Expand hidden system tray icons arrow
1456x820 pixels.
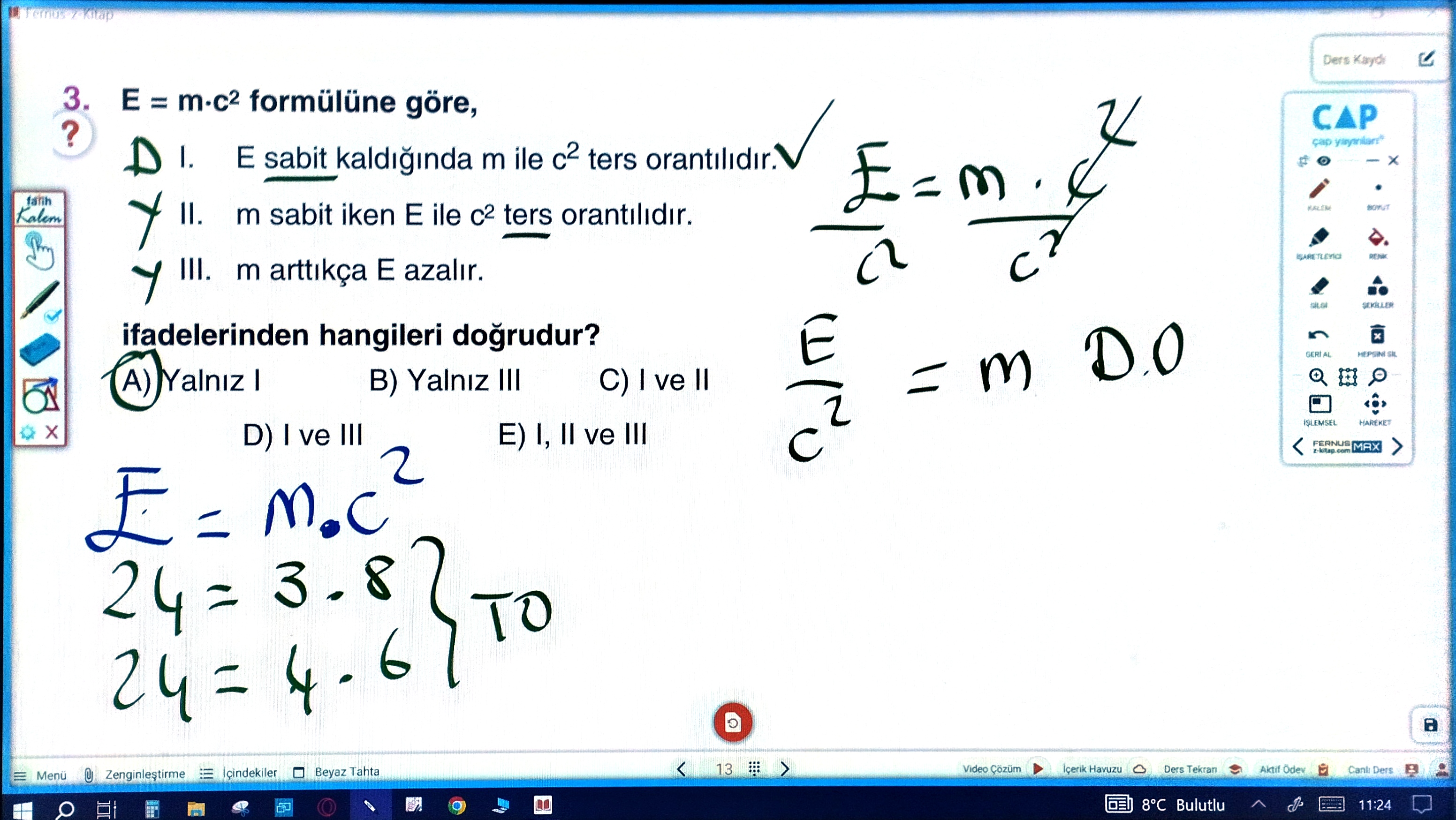click(x=1259, y=804)
